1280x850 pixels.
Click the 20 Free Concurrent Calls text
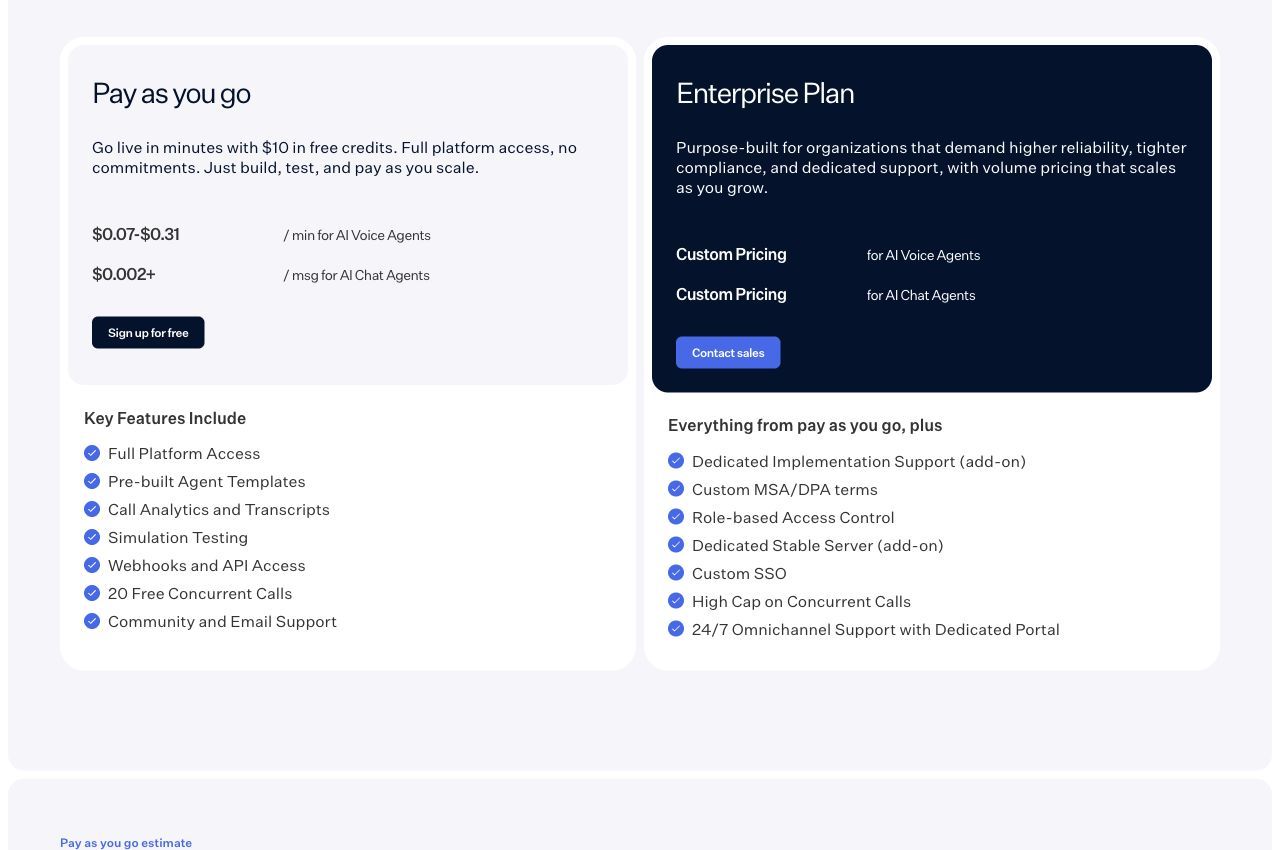tap(200, 593)
